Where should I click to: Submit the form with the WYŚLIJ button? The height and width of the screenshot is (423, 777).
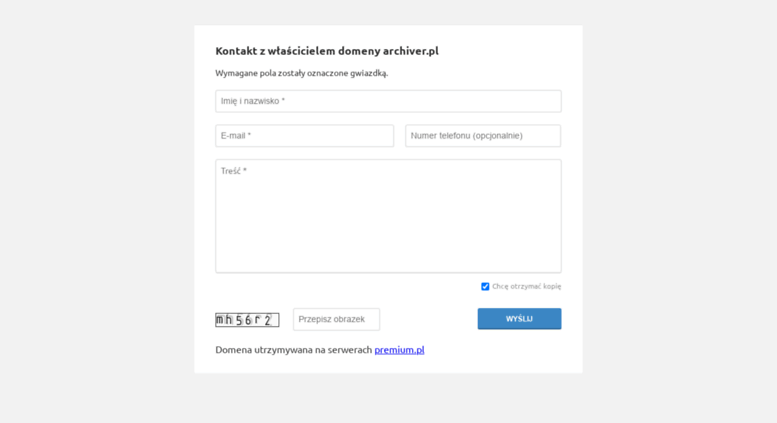pyautogui.click(x=519, y=319)
